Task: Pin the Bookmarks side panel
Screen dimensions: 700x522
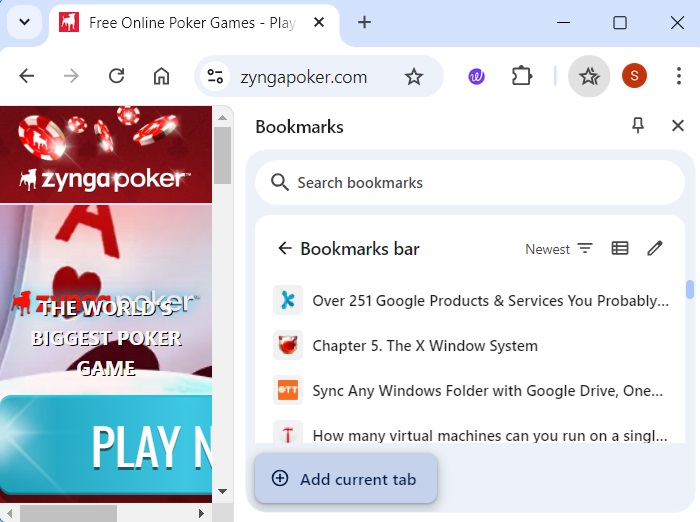Action: pos(638,125)
